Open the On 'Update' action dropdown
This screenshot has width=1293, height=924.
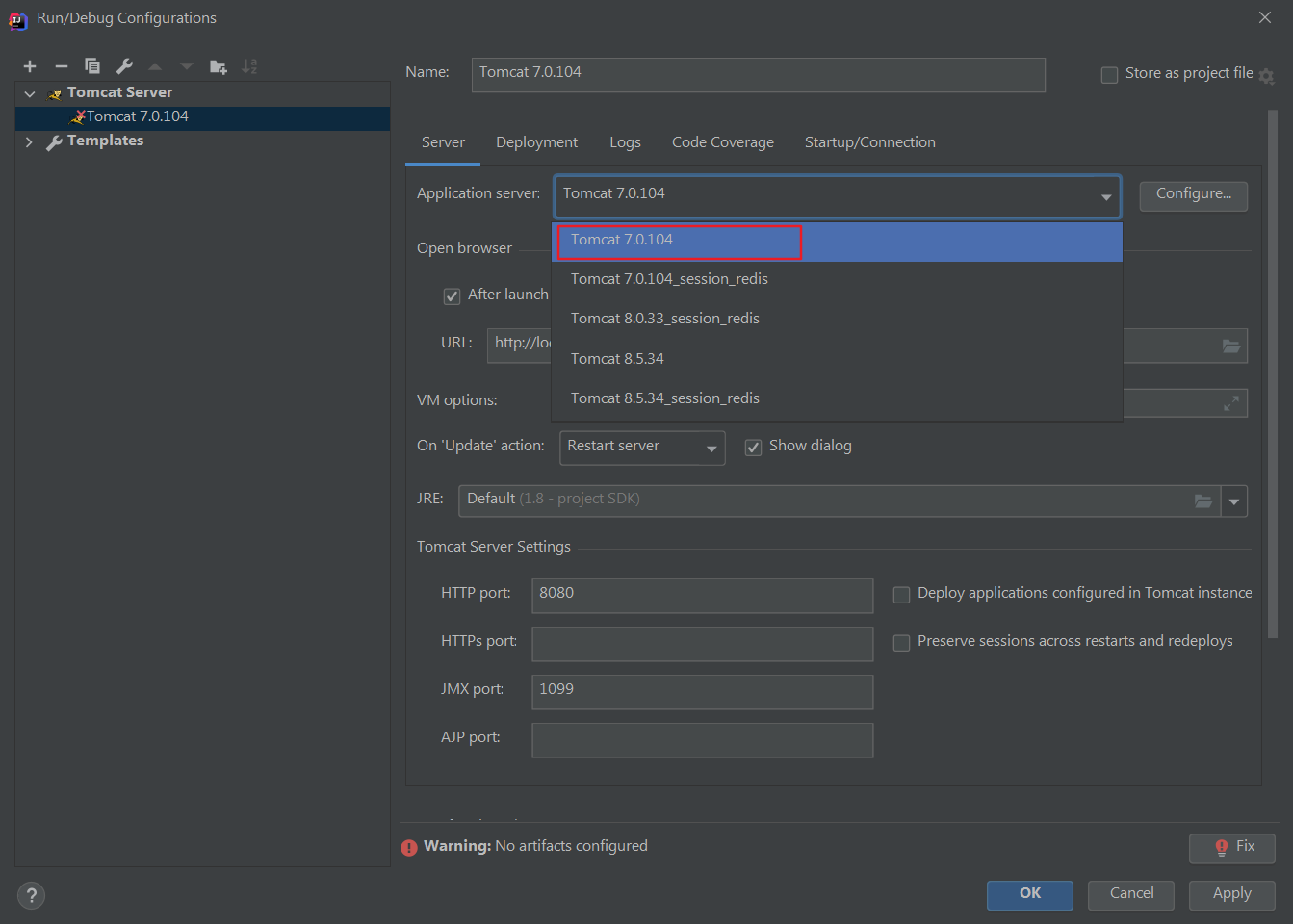click(642, 448)
